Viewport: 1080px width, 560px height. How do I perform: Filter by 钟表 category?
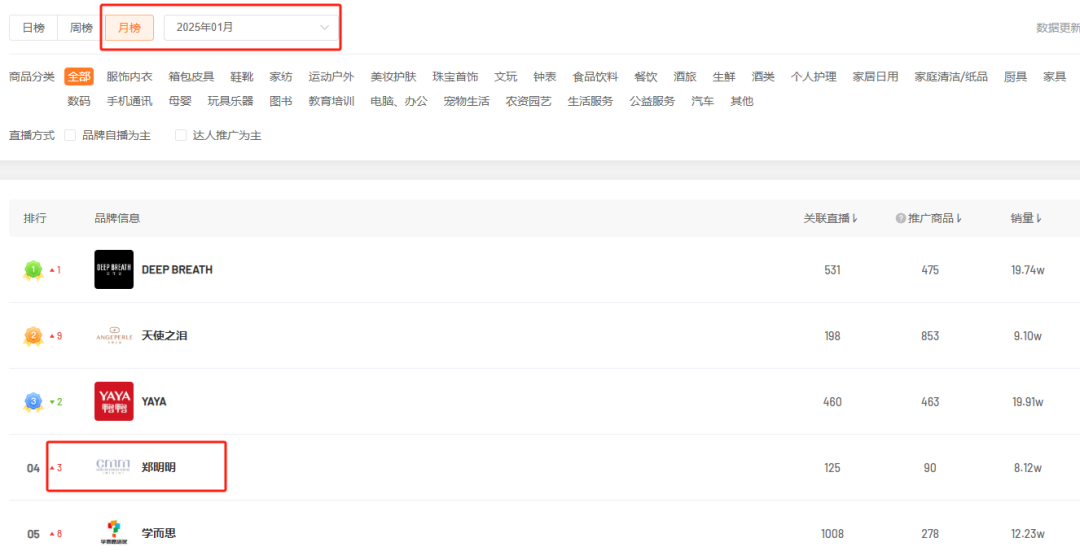[x=544, y=76]
